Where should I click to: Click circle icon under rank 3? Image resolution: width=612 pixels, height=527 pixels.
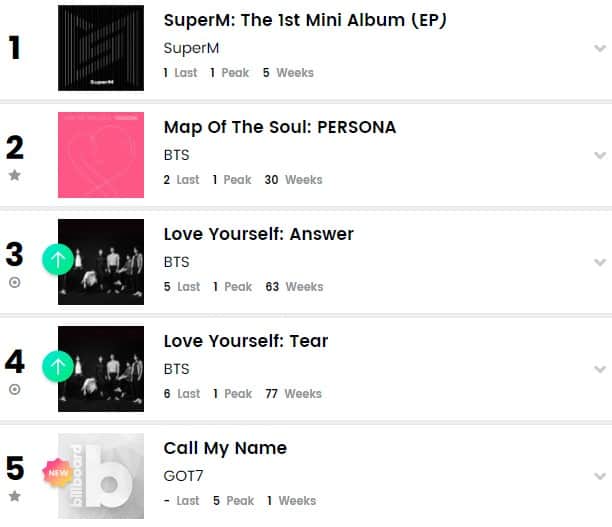15,282
